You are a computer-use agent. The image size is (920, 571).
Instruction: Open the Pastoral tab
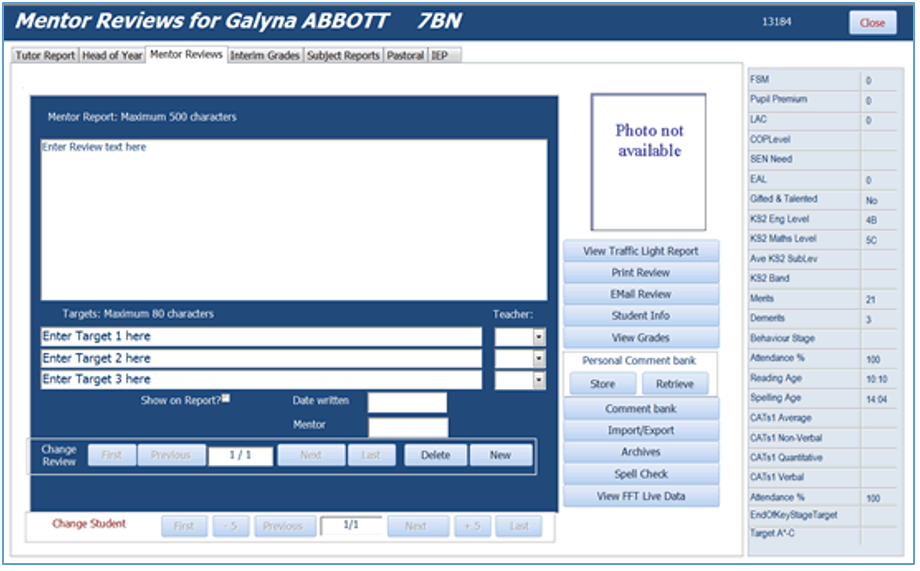click(405, 55)
